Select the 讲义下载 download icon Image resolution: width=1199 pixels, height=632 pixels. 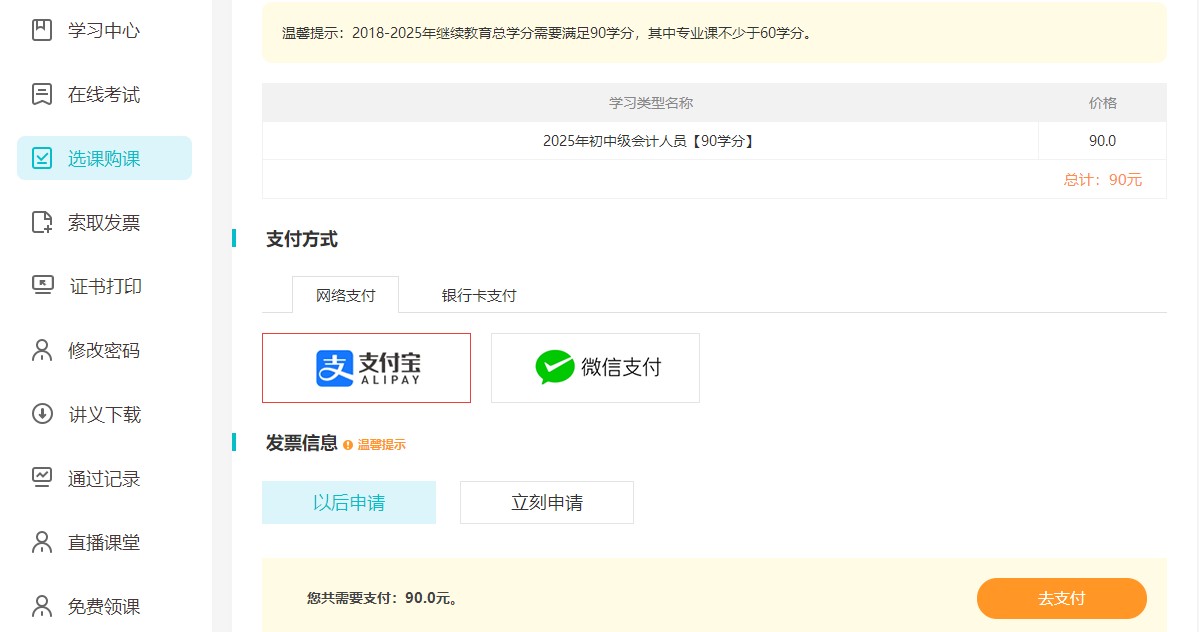point(41,414)
